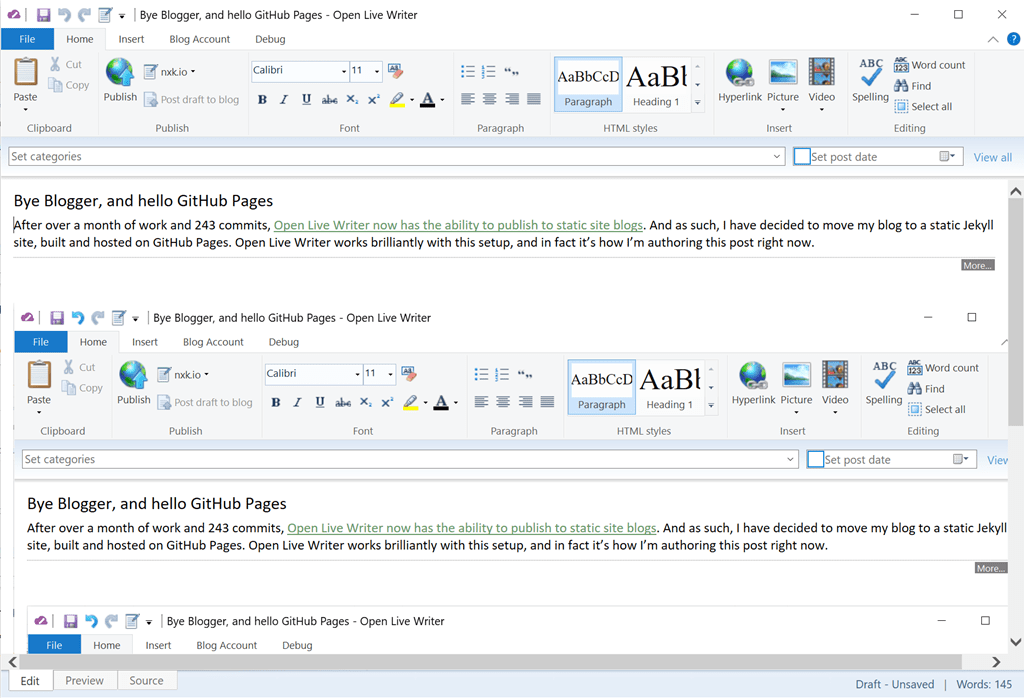The height and width of the screenshot is (698, 1024).
Task: Open the Open Live Writer static site link in the first paragraph
Action: pos(458,225)
